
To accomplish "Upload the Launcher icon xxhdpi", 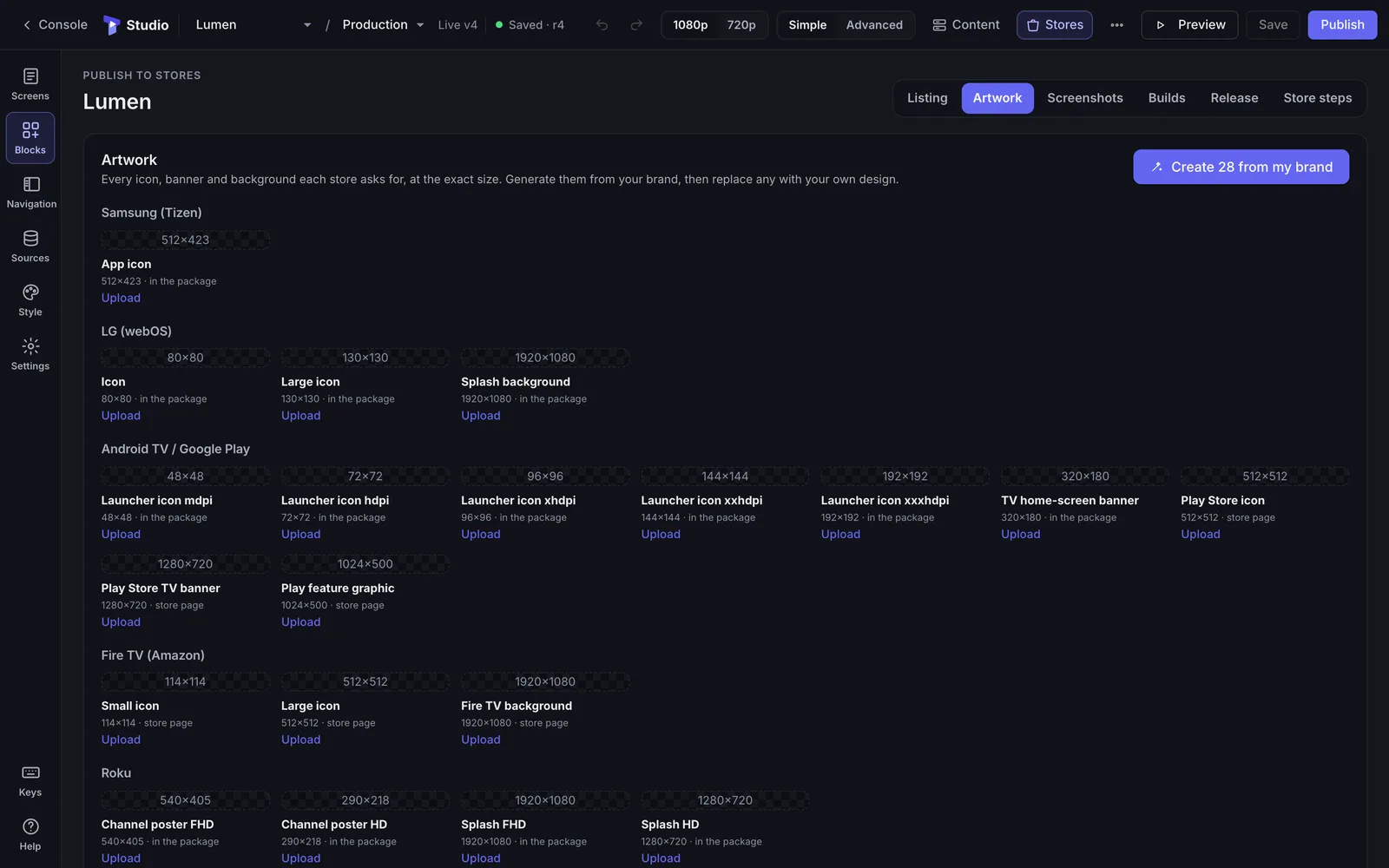I will click(661, 535).
